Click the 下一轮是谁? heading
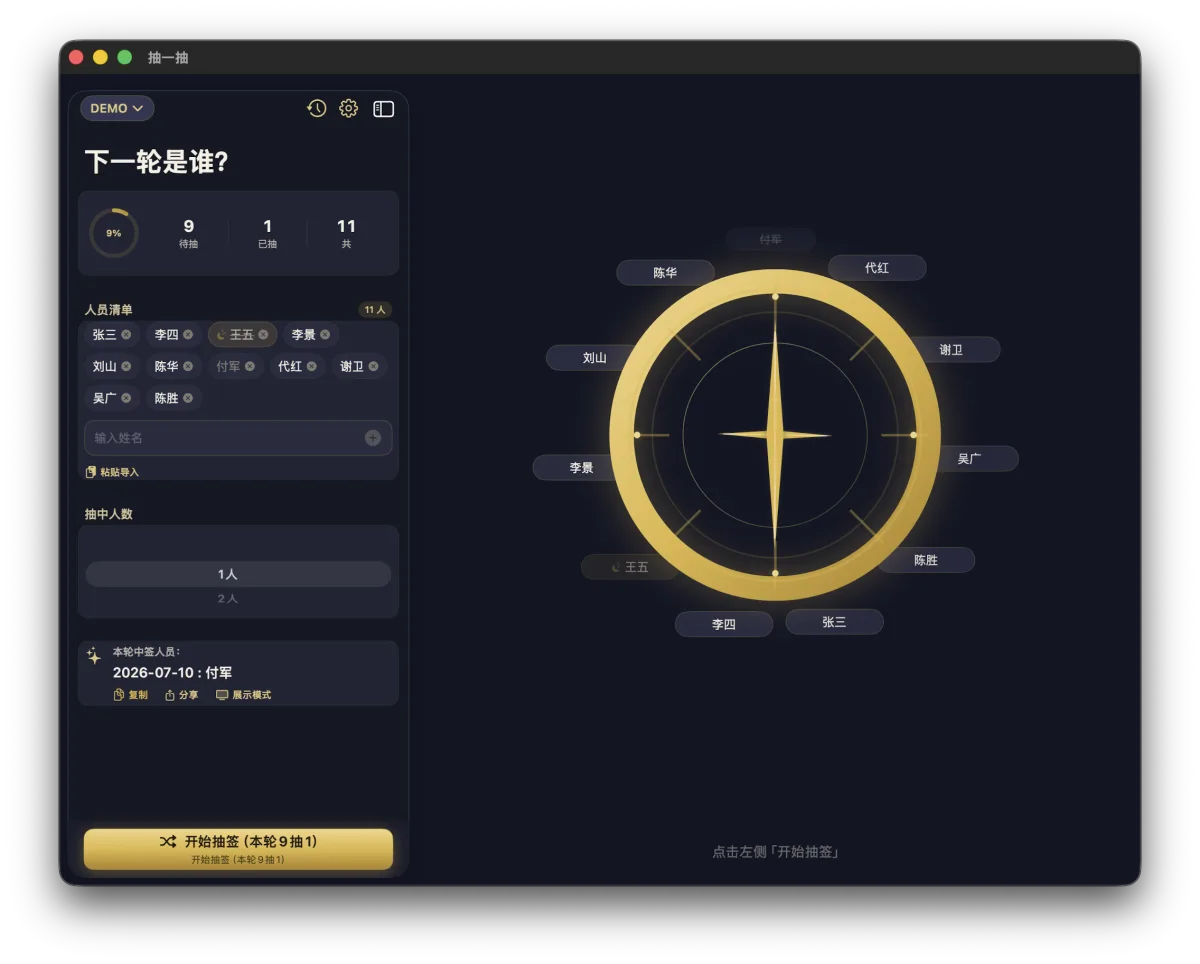Screen dimensions: 1200x964 [157, 162]
